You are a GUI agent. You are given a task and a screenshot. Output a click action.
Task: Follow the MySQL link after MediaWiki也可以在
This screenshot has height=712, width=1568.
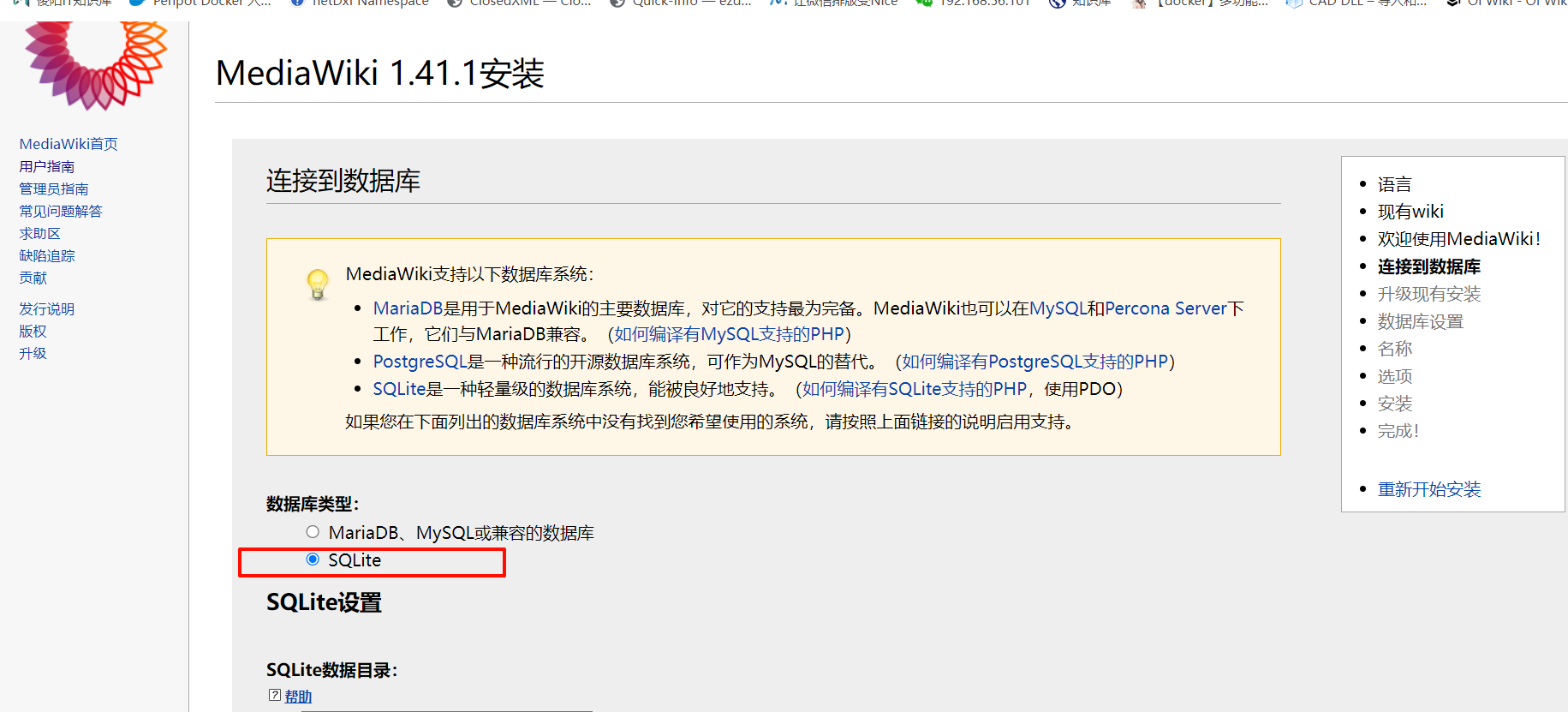pyautogui.click(x=1058, y=308)
